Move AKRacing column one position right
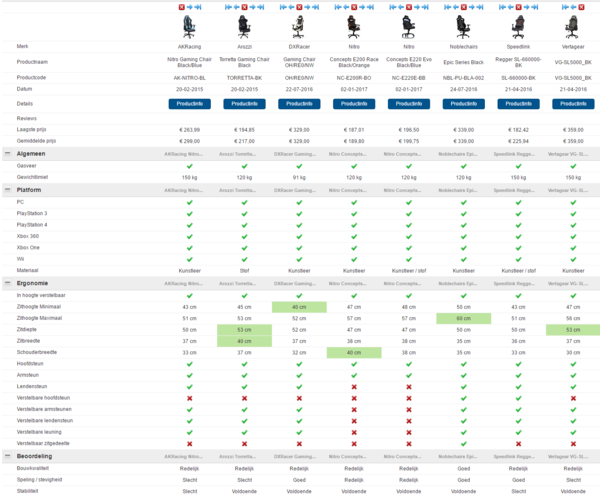 coord(189,7)
